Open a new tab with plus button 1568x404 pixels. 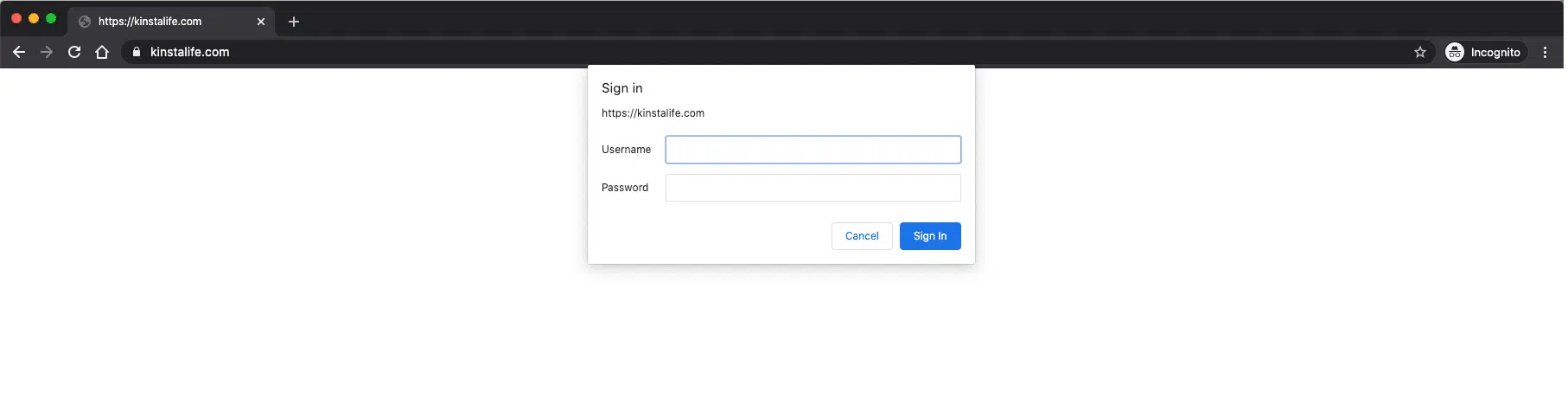(x=294, y=22)
